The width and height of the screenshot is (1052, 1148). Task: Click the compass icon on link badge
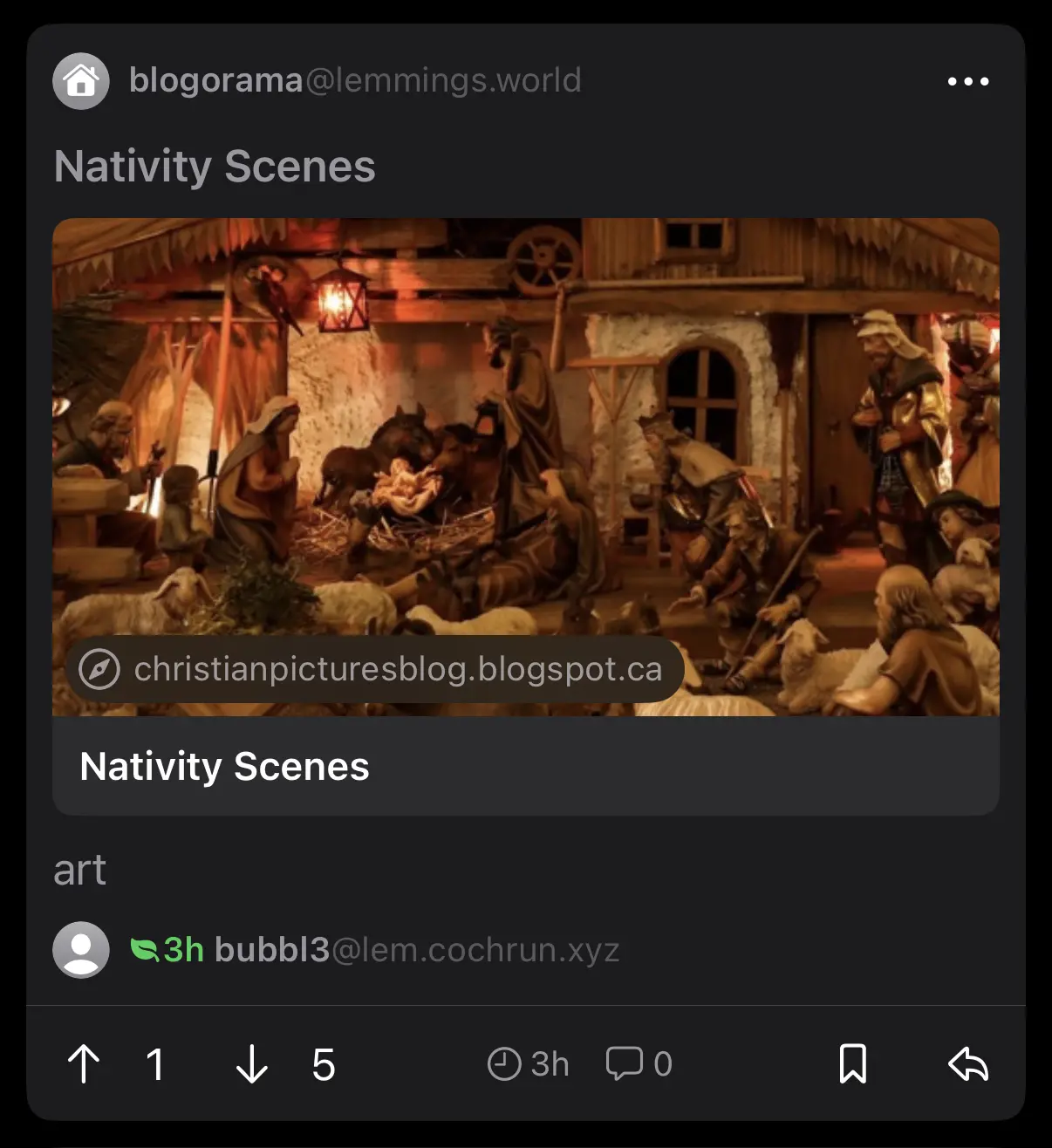pyautogui.click(x=99, y=670)
